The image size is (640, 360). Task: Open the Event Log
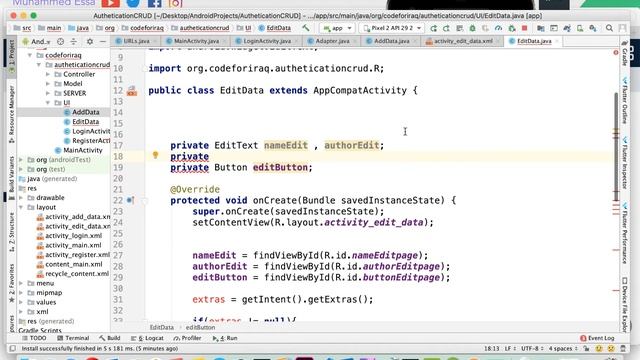tap(597, 338)
